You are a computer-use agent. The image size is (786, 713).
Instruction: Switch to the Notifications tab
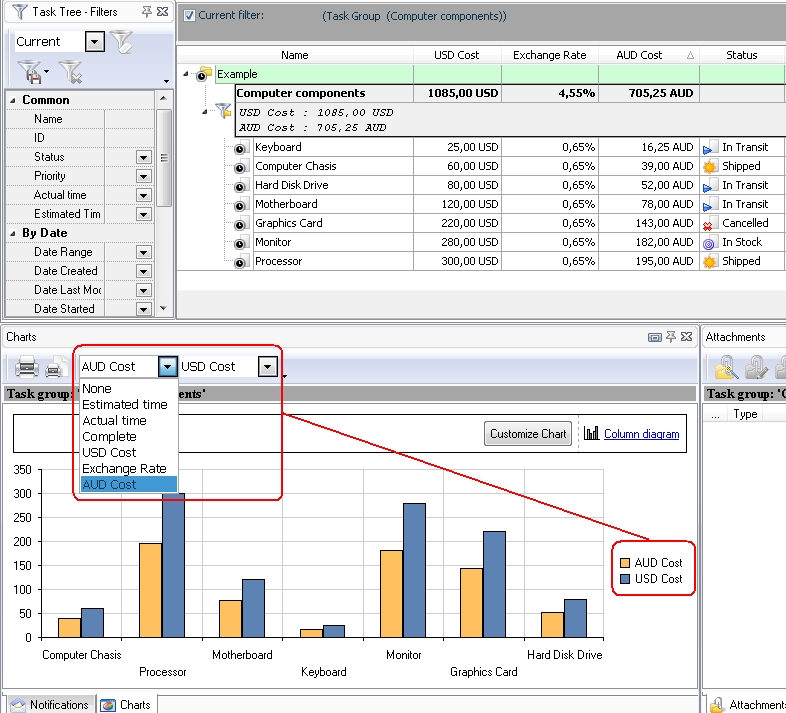pos(49,704)
